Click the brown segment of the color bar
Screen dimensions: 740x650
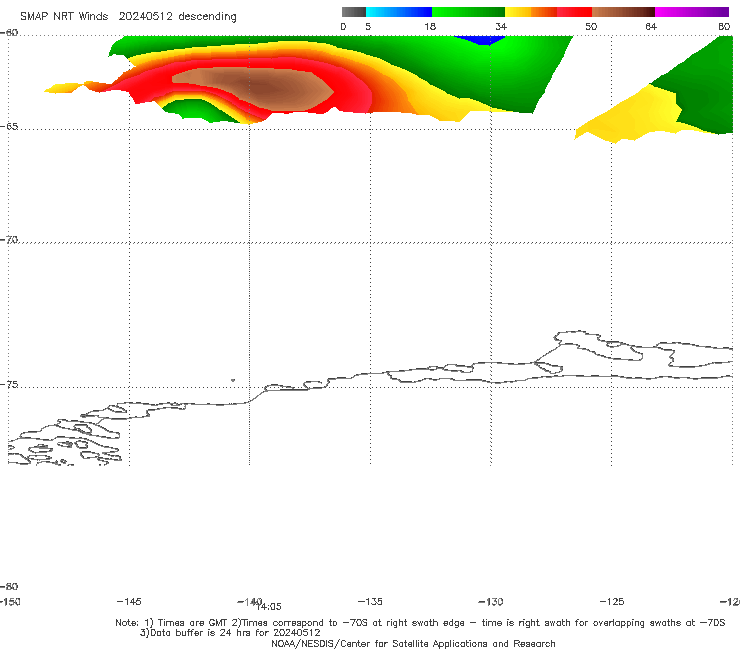(623, 12)
